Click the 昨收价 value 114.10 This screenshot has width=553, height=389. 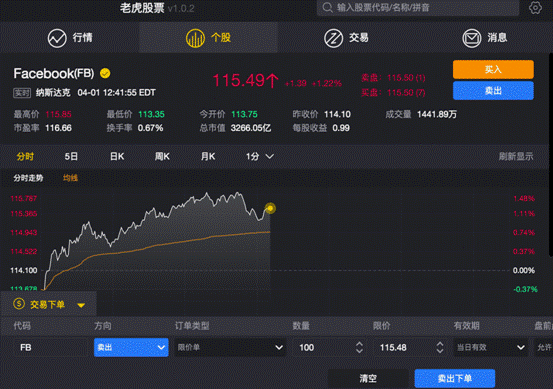[x=337, y=114]
